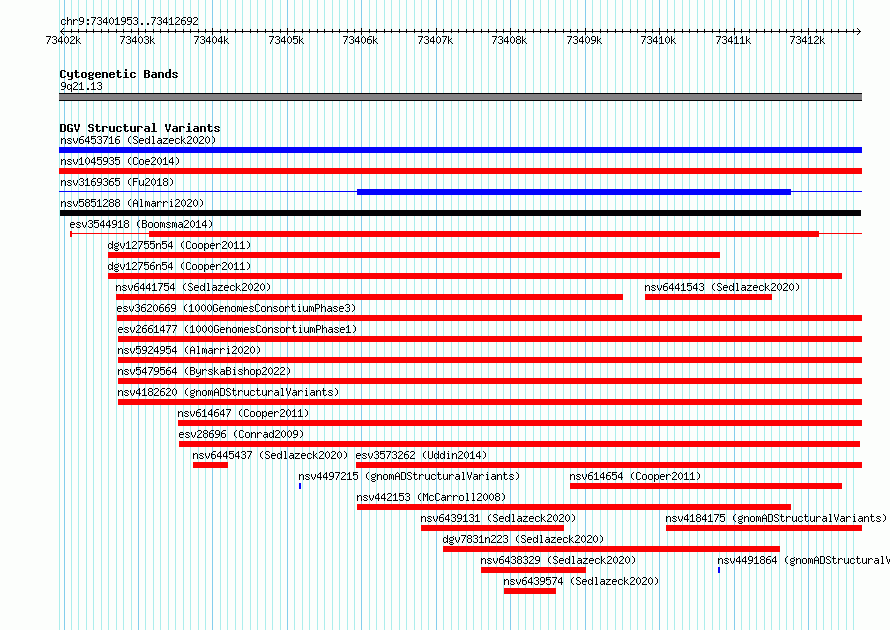The width and height of the screenshot is (890, 630).
Task: Open nsv4182620 (gnomADStructuralVariants) label
Action: coord(228,392)
